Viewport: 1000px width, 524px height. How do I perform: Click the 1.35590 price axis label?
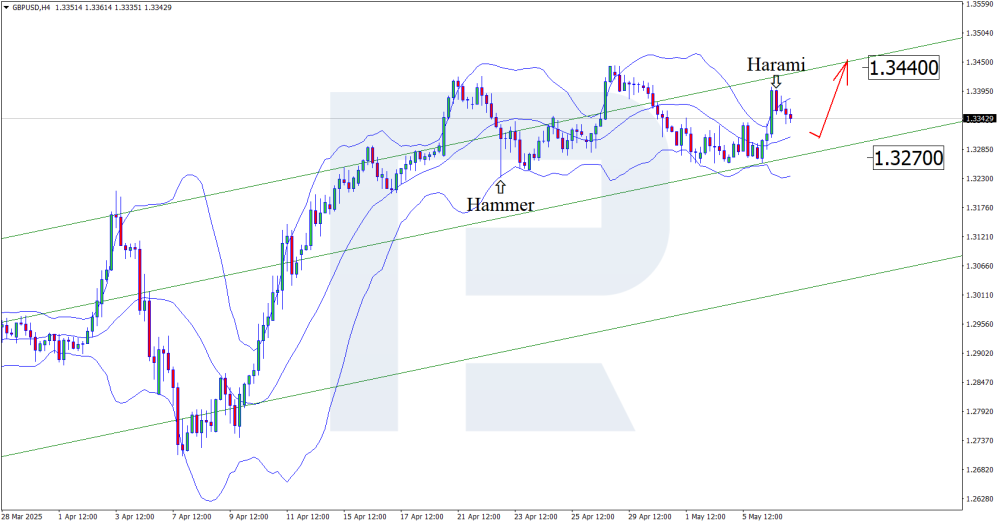coord(979,4)
